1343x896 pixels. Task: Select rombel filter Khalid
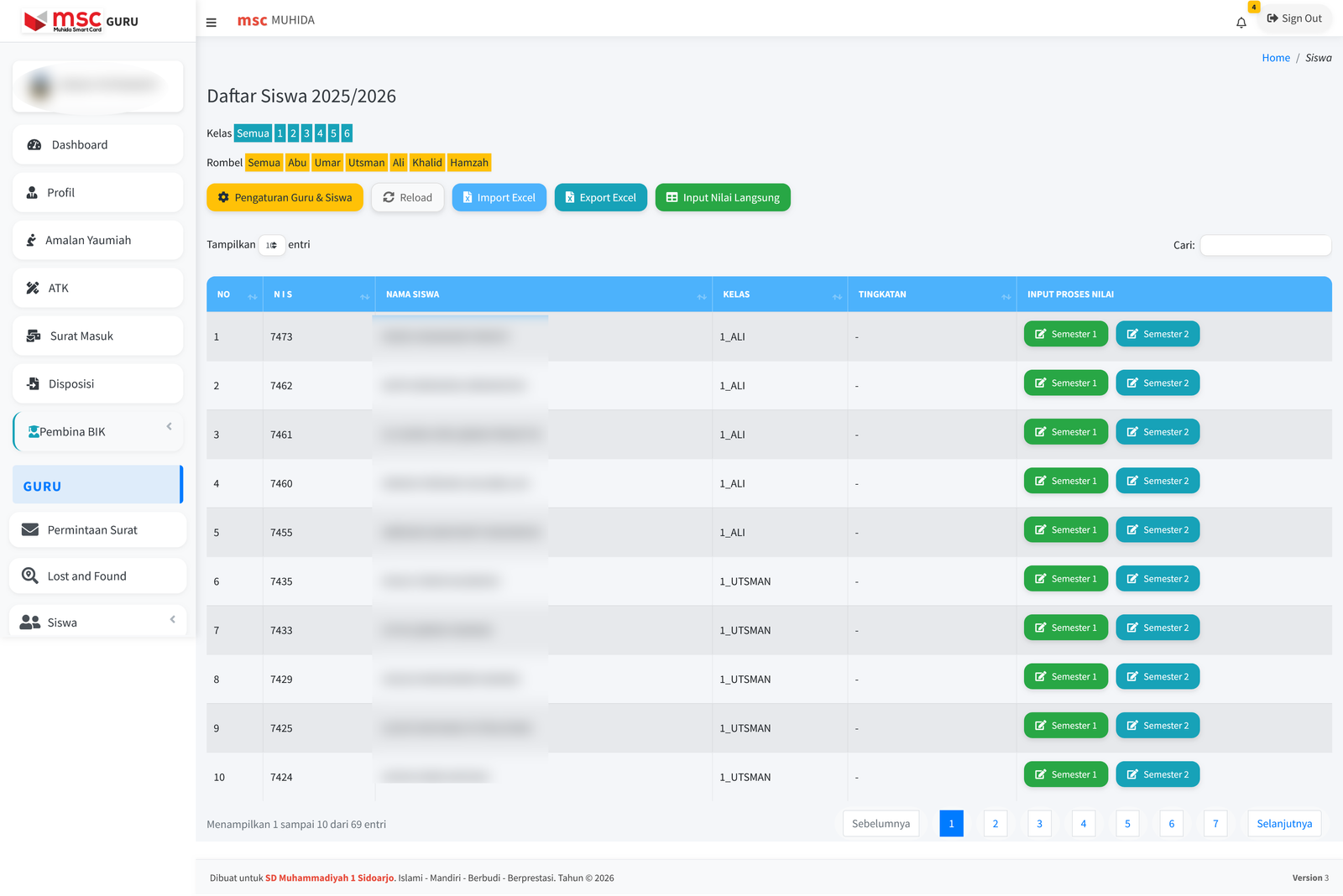pos(426,163)
